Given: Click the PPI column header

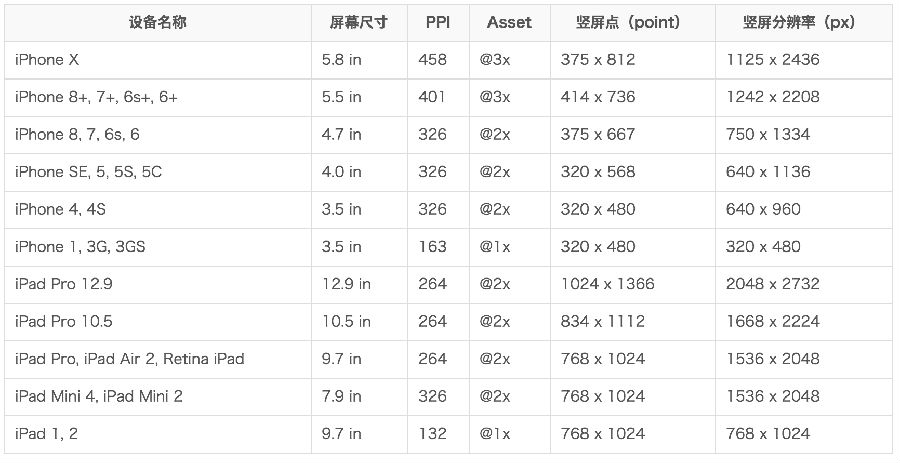Looking at the screenshot, I should point(438,22).
